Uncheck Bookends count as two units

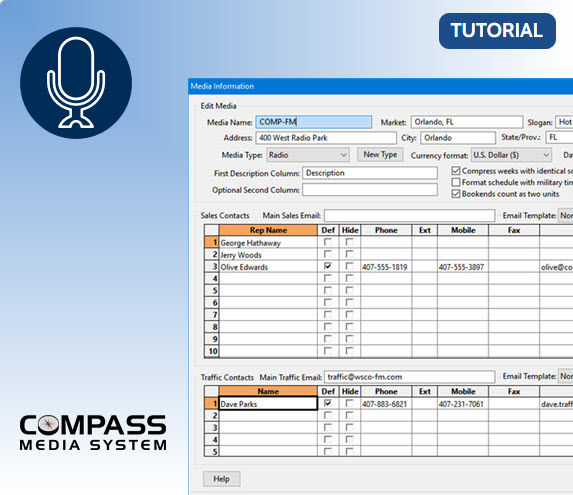point(456,194)
